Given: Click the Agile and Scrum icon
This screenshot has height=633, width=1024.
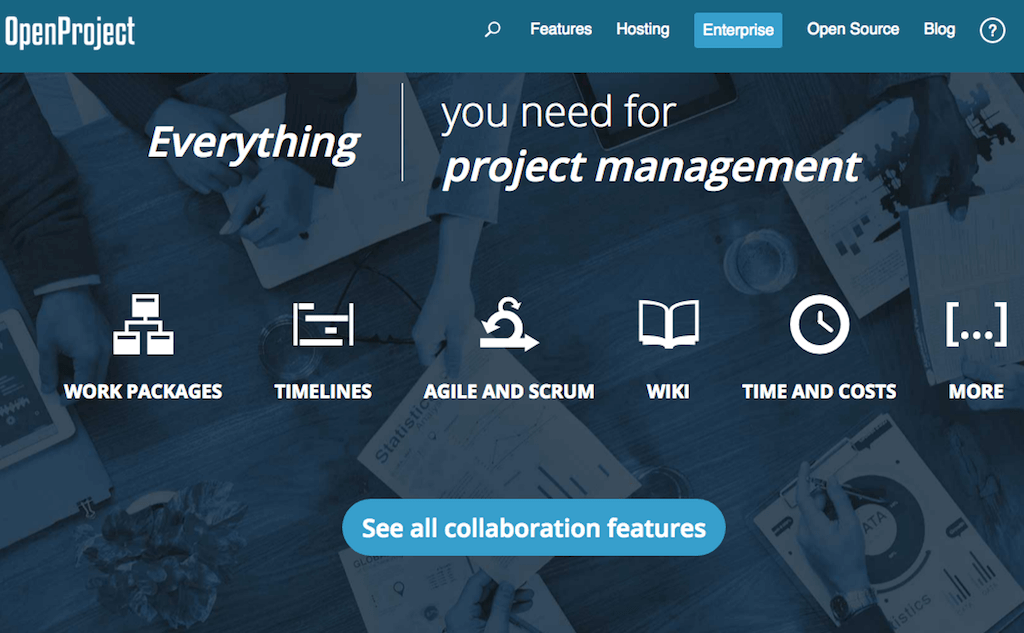Looking at the screenshot, I should click(508, 325).
